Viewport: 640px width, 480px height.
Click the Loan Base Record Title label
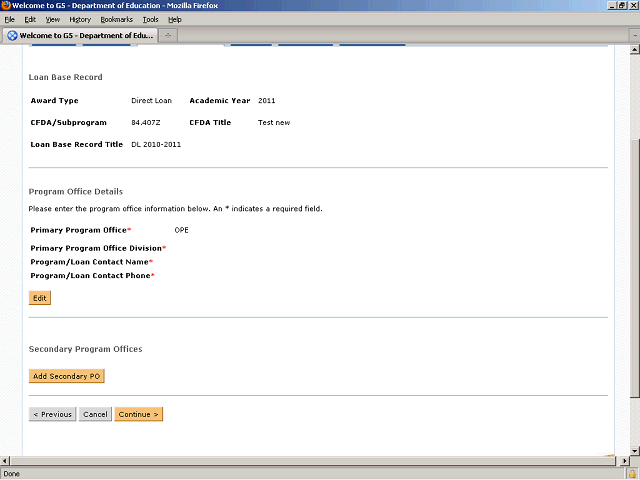pos(76,144)
